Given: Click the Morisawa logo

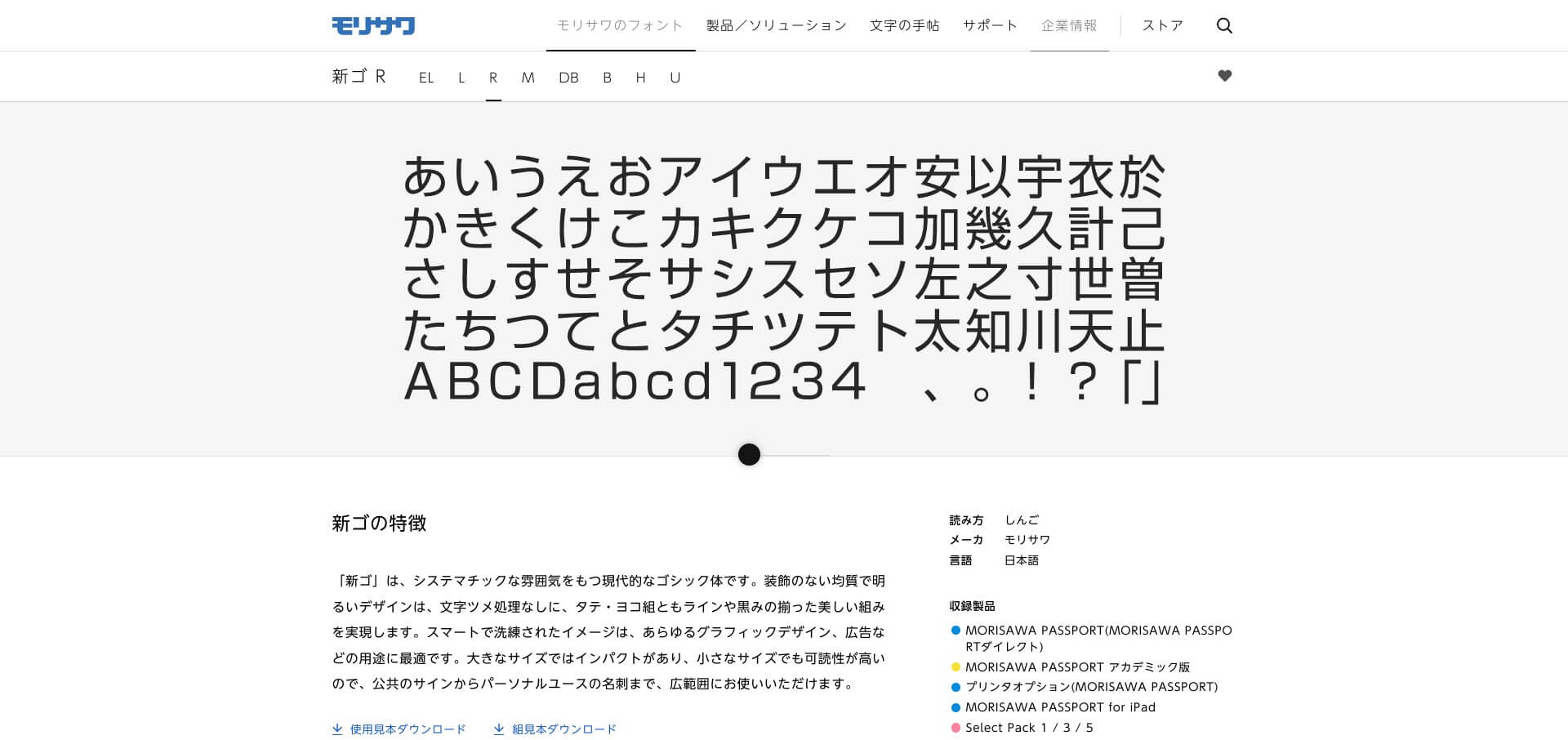Looking at the screenshot, I should (x=373, y=26).
